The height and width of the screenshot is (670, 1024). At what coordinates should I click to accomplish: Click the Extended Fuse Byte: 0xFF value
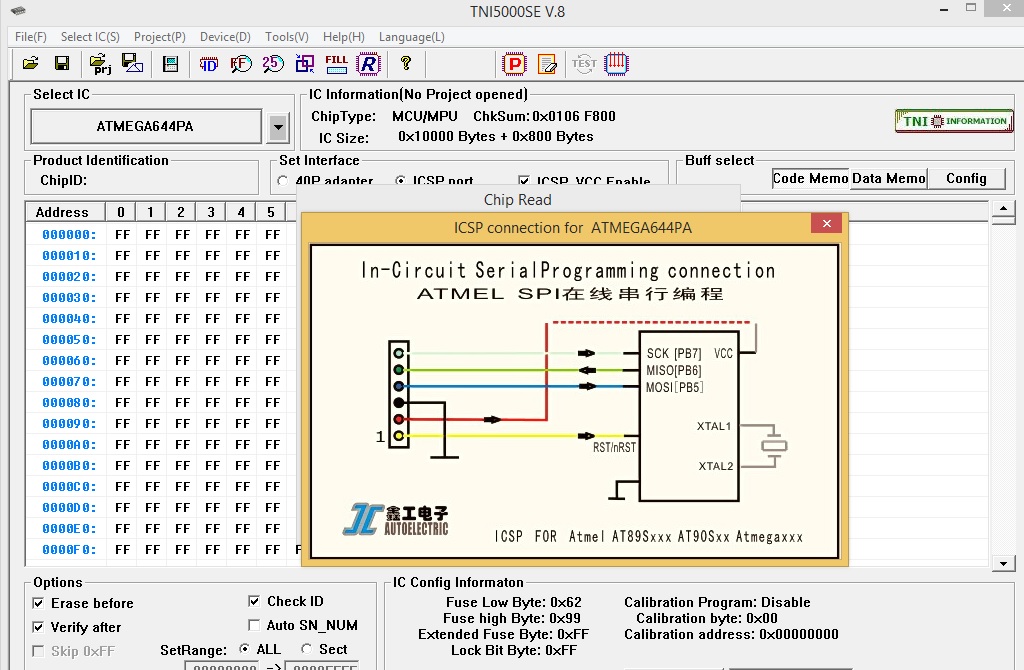click(x=504, y=634)
